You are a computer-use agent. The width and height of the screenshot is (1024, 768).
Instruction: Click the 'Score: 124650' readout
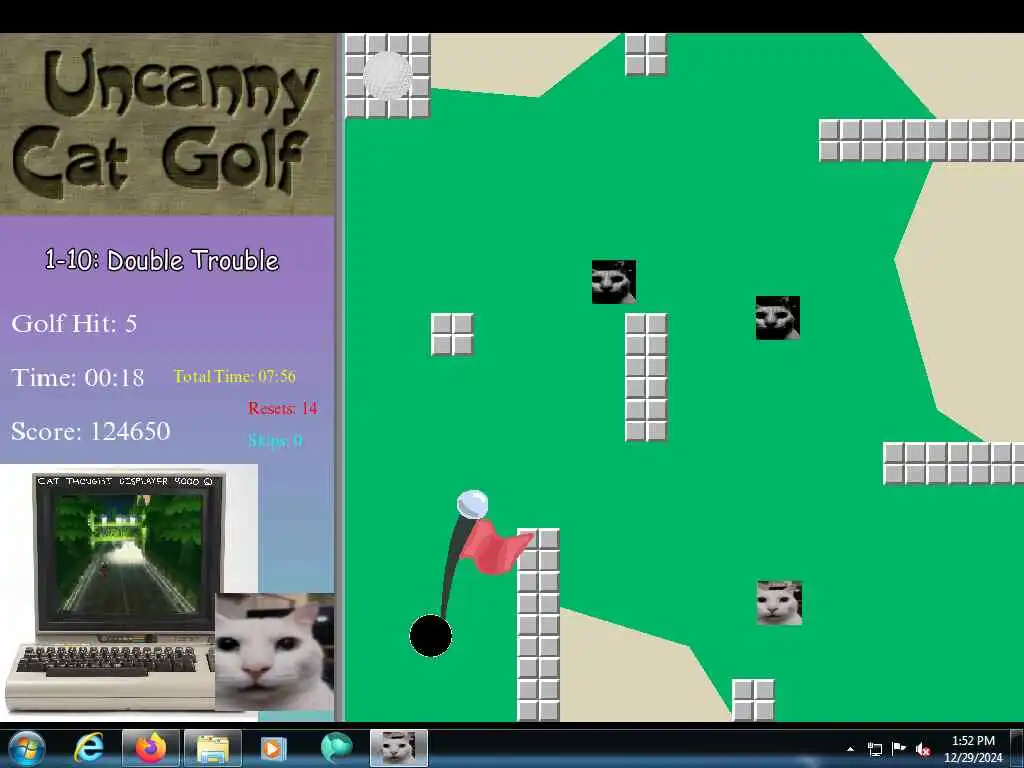(91, 431)
